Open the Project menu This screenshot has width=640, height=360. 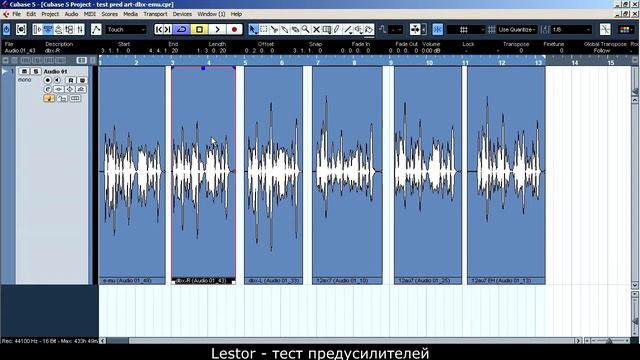click(50, 14)
